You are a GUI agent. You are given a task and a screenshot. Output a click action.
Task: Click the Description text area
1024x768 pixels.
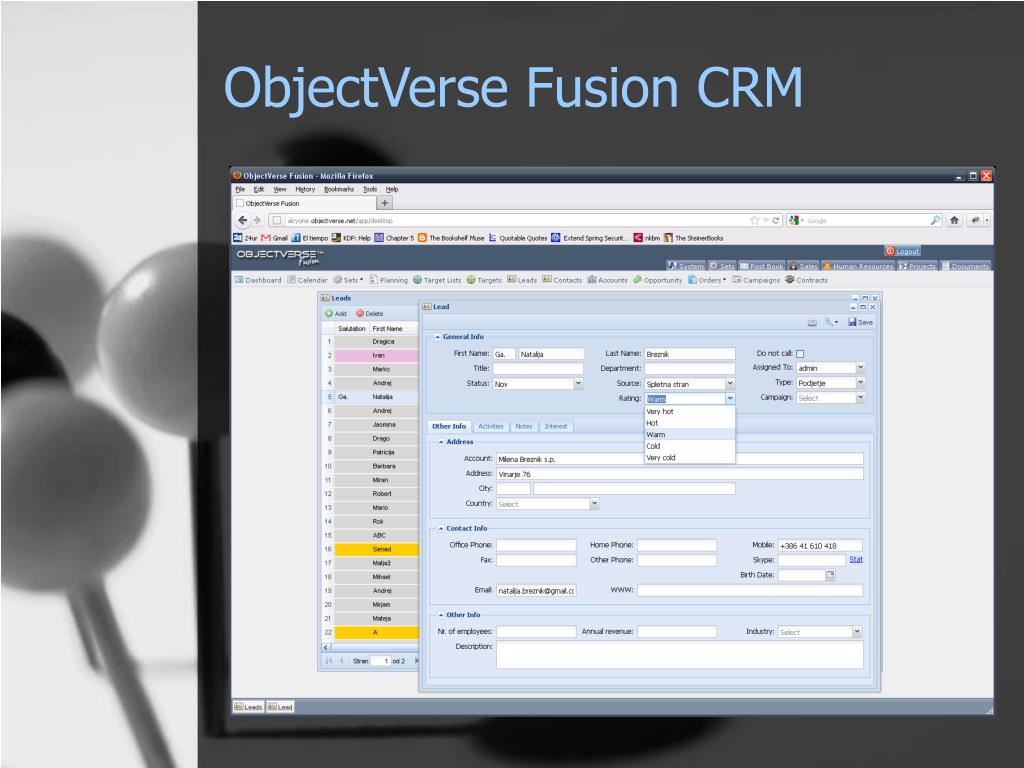click(680, 655)
